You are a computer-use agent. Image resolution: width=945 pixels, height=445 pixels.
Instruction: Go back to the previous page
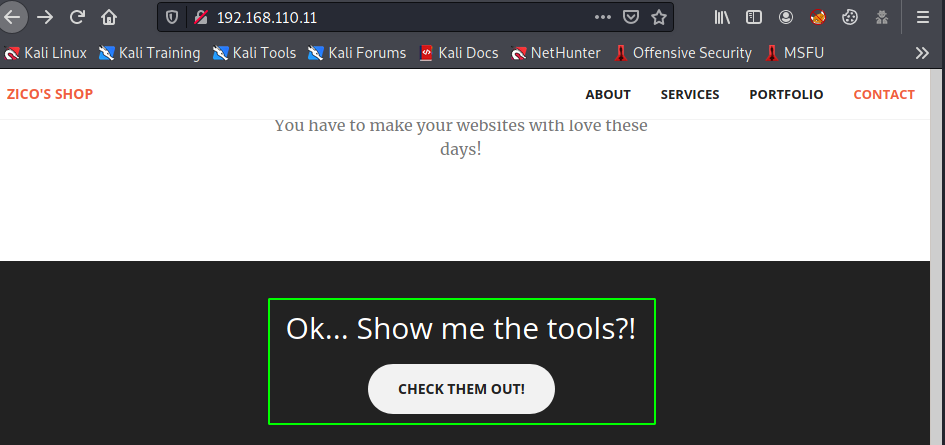13,17
